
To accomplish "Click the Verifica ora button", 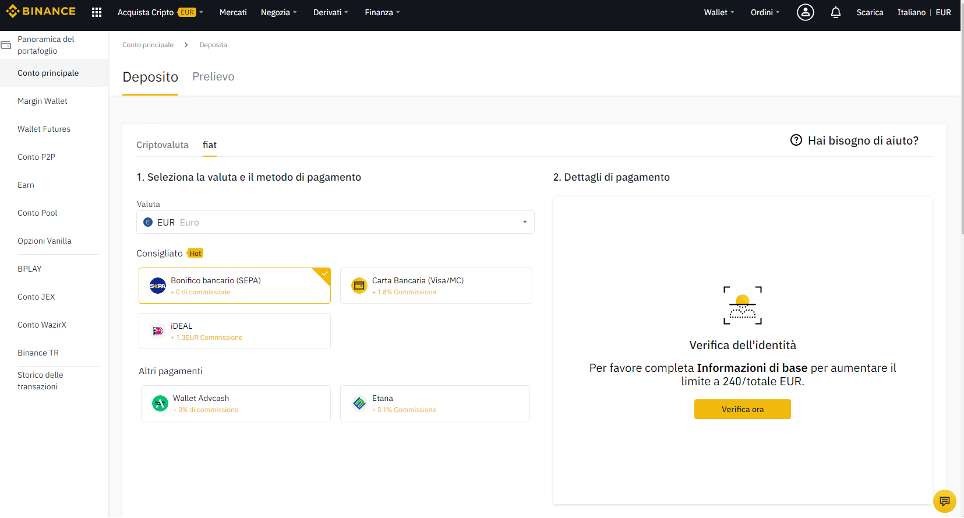I will pos(742,409).
